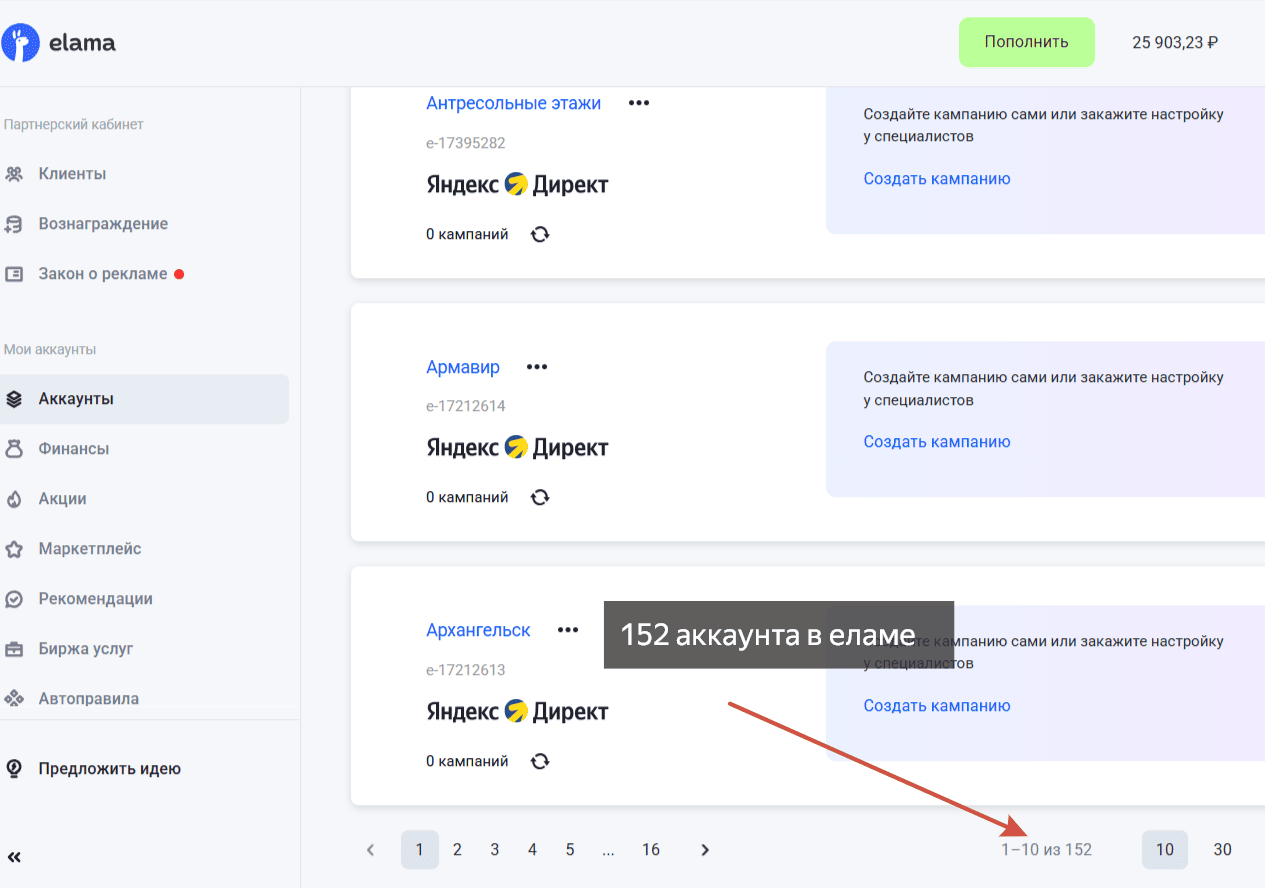Click the Автоправила diamonds icon

(14, 699)
